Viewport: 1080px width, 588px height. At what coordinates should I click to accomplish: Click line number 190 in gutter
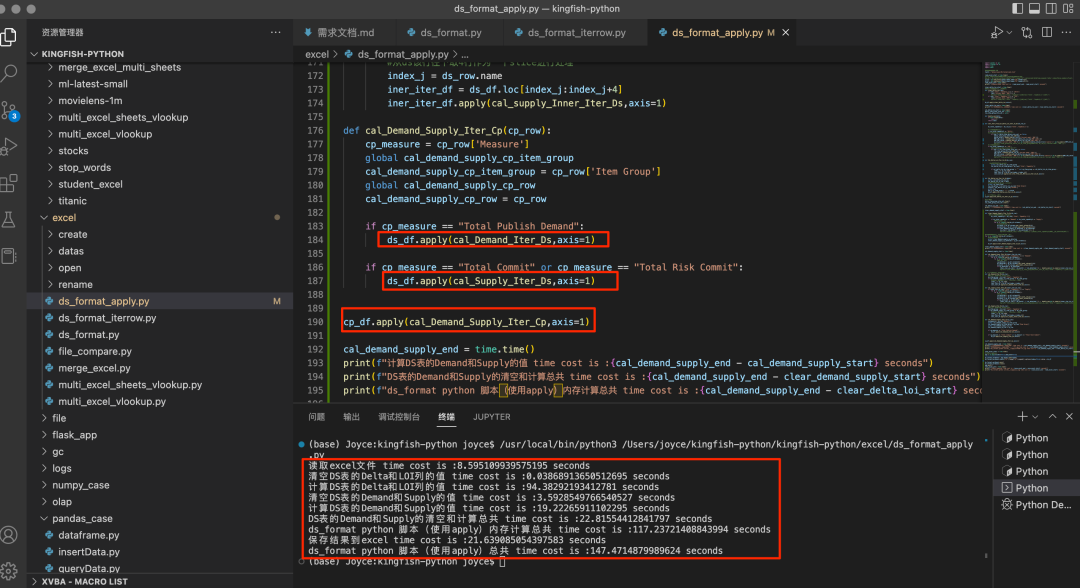pos(315,322)
